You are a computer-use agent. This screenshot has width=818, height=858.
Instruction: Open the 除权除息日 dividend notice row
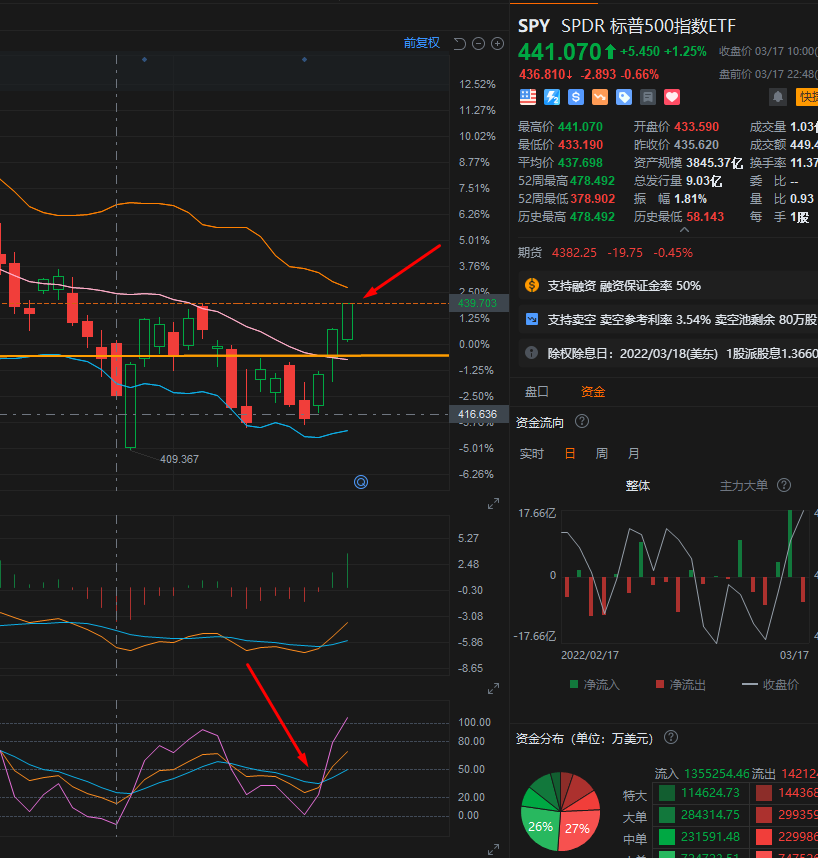click(x=668, y=353)
